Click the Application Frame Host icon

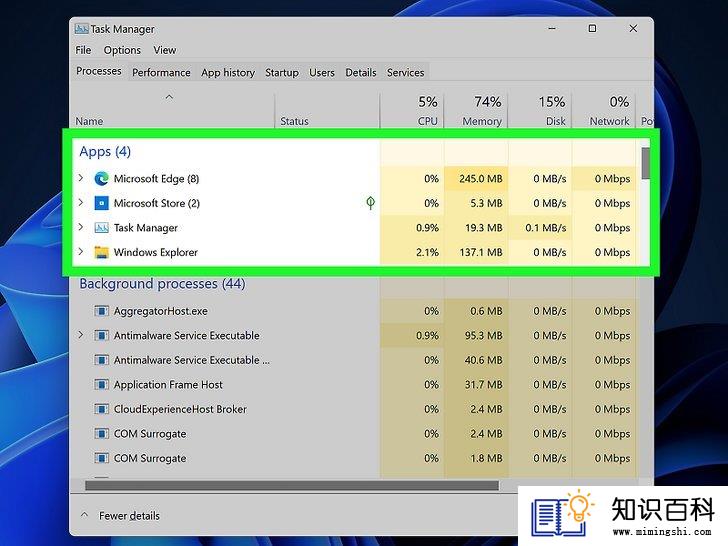pyautogui.click(x=101, y=384)
